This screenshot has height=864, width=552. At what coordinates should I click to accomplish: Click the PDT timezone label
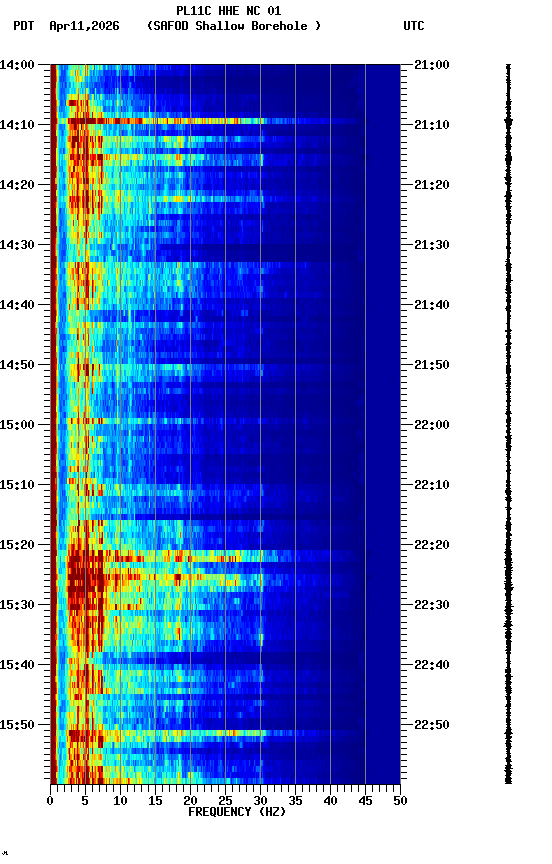(24, 26)
